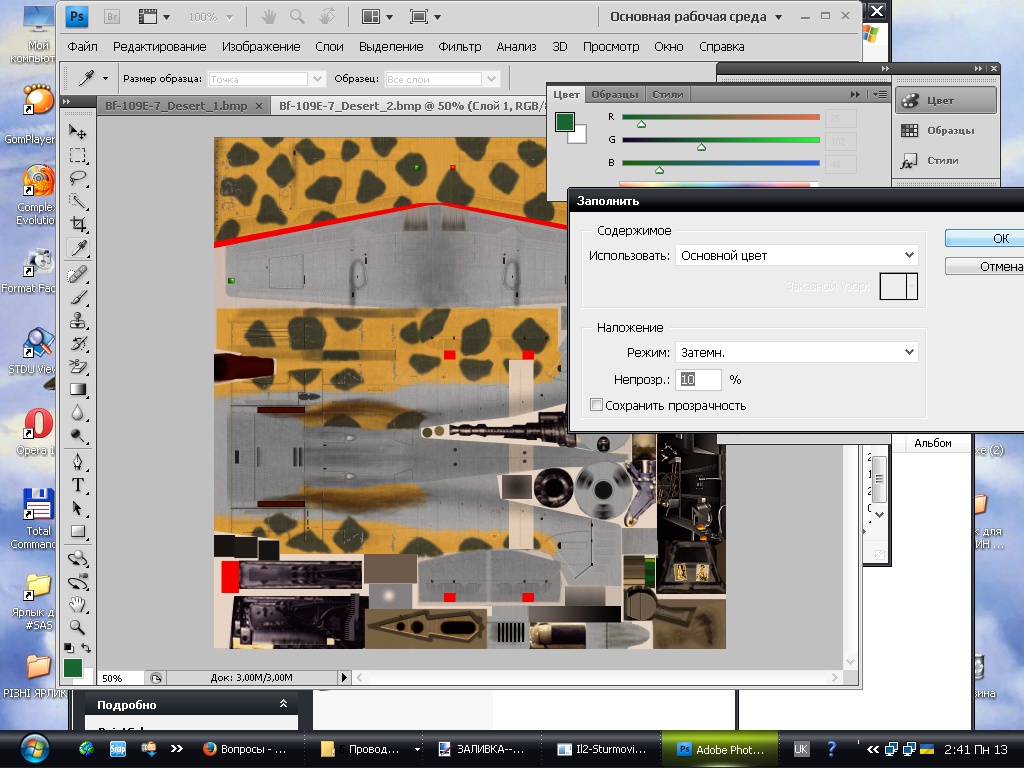
Task: Click the green slider handle for G
Action: [x=701, y=147]
